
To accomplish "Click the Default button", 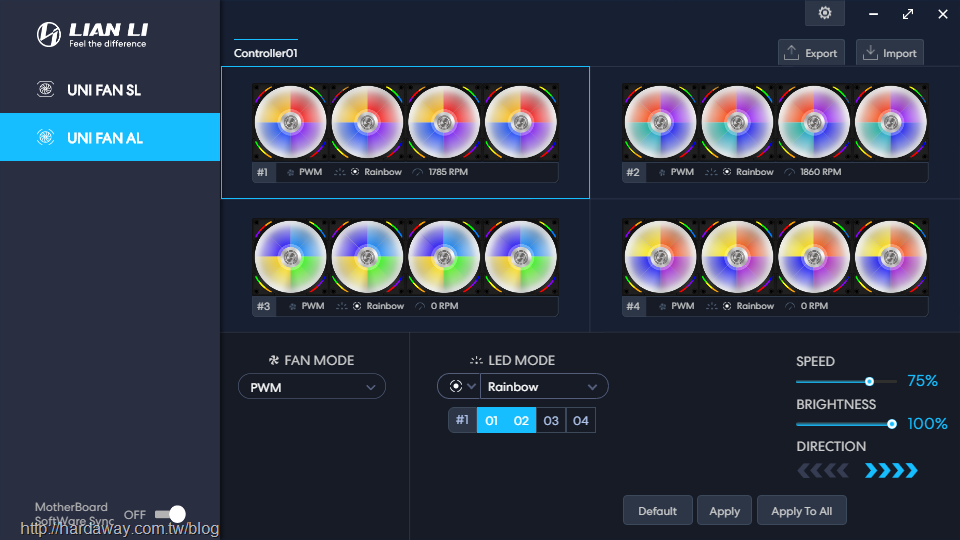I will coord(658,511).
